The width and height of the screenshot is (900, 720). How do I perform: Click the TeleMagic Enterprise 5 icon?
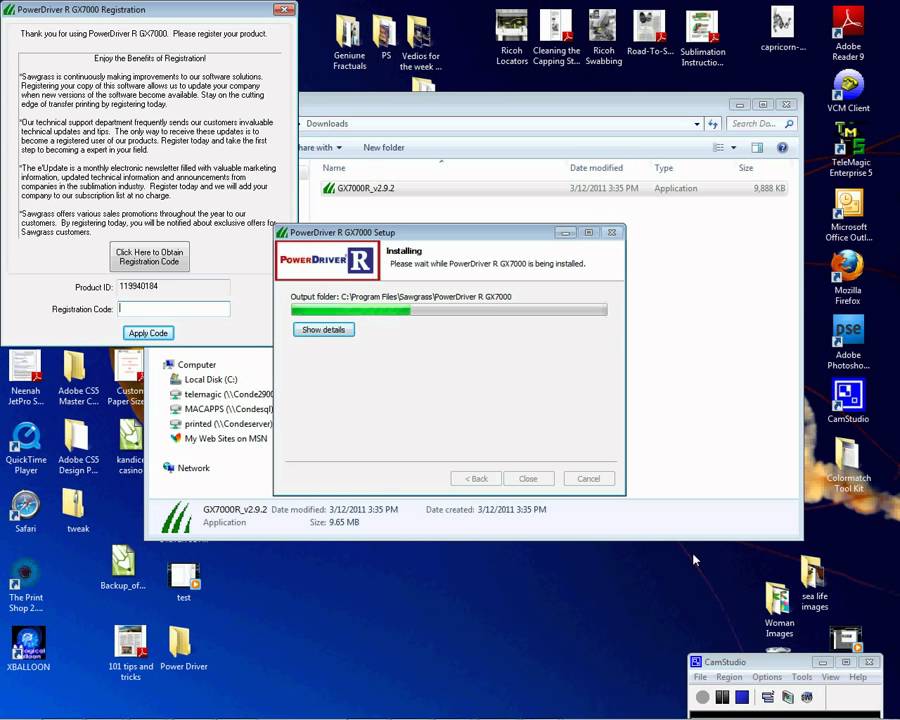(x=850, y=150)
